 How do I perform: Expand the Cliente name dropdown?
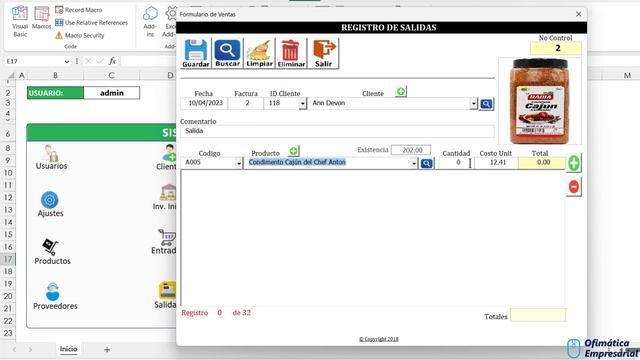click(x=473, y=104)
